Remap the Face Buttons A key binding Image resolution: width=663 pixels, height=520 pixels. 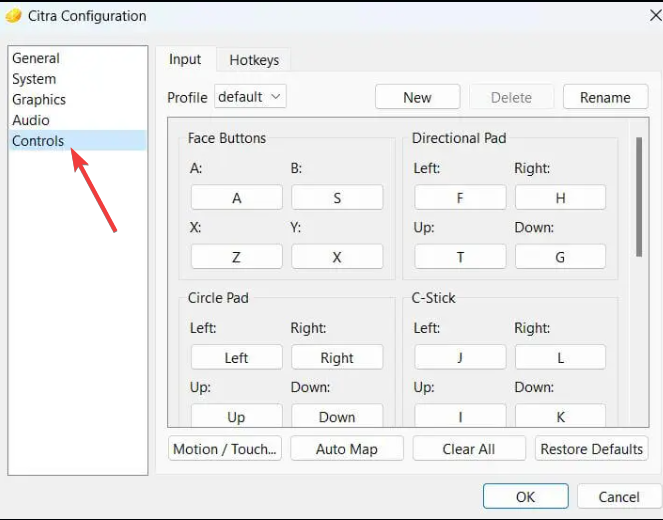[x=236, y=198]
